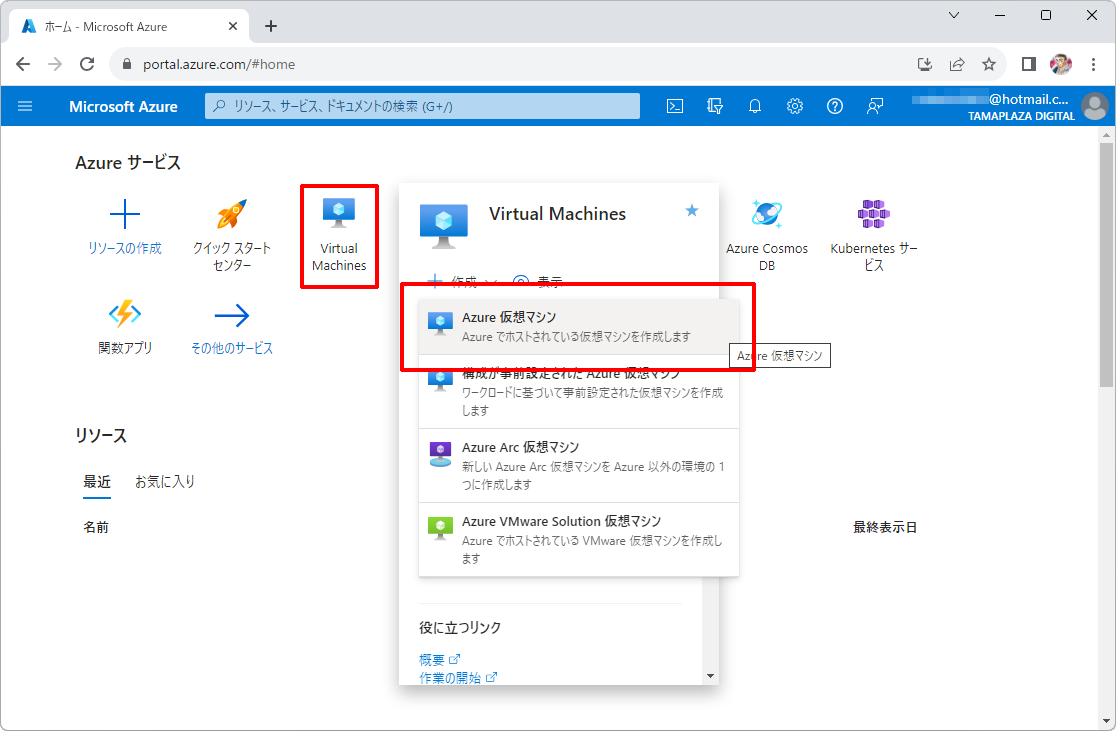Click the install app icon in address bar
The height and width of the screenshot is (731, 1116).
(x=925, y=64)
